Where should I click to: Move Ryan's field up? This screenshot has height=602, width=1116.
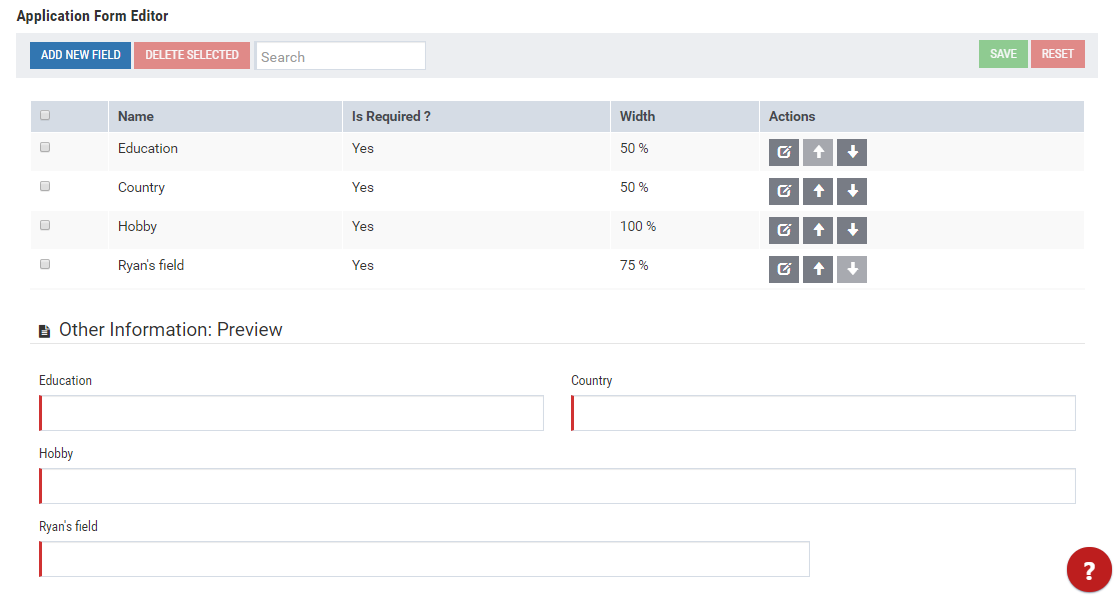click(818, 269)
